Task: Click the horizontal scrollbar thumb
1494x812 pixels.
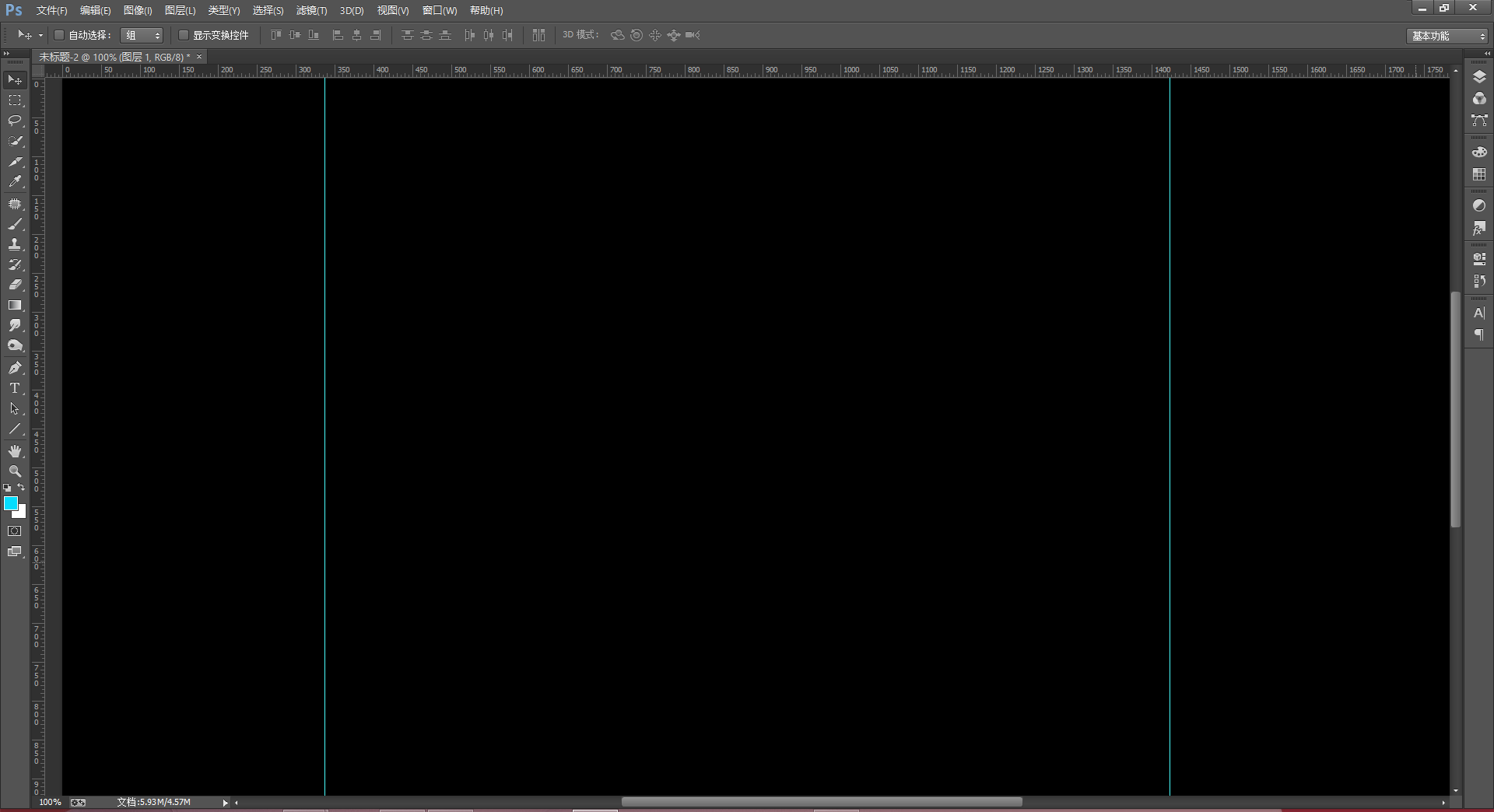Action: 822,803
